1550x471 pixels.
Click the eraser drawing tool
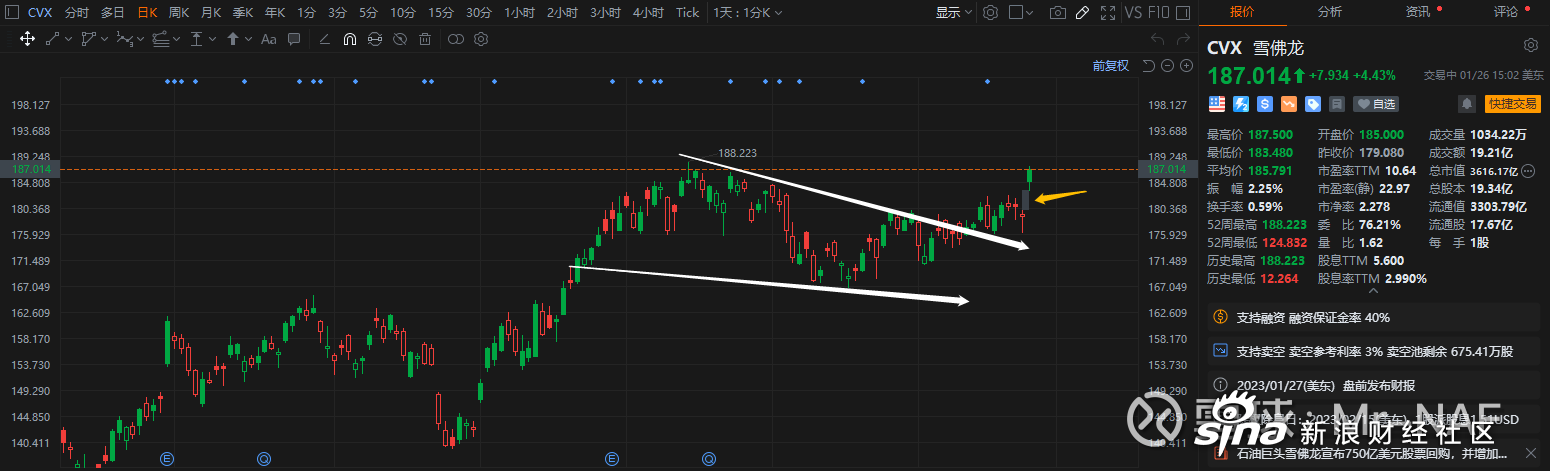[x=324, y=39]
